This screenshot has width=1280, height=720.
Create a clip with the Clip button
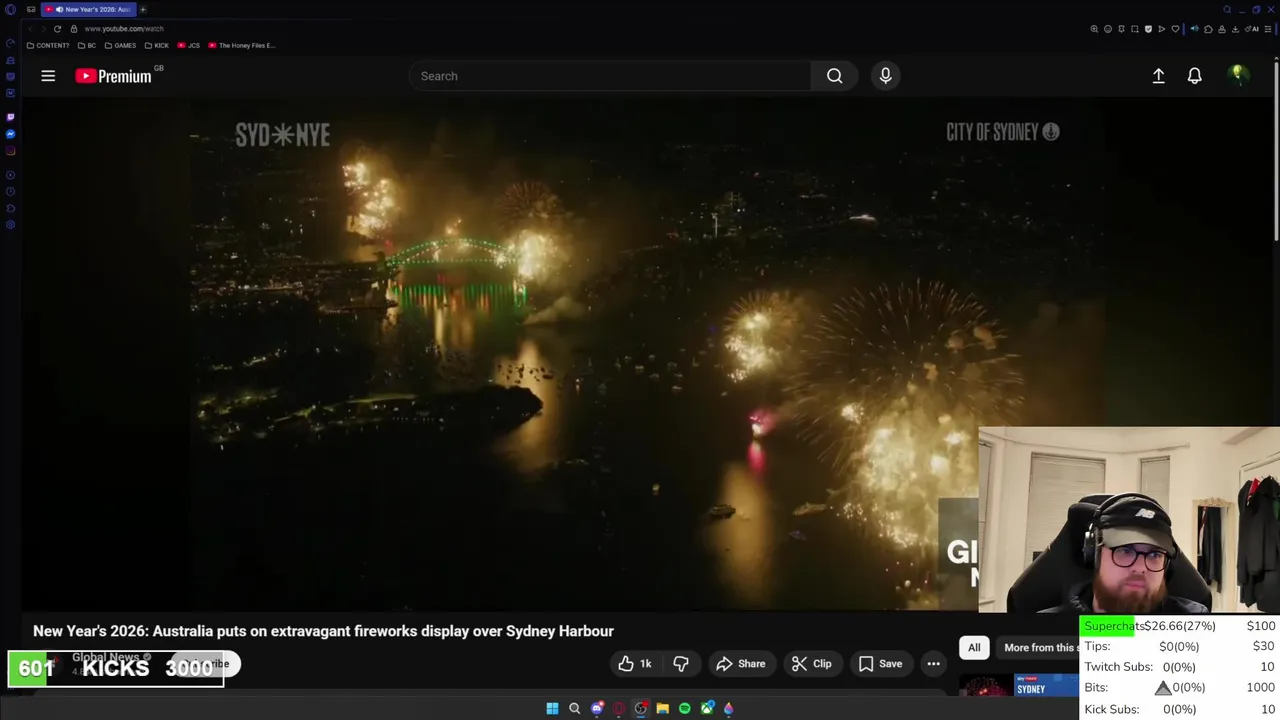[x=811, y=664]
